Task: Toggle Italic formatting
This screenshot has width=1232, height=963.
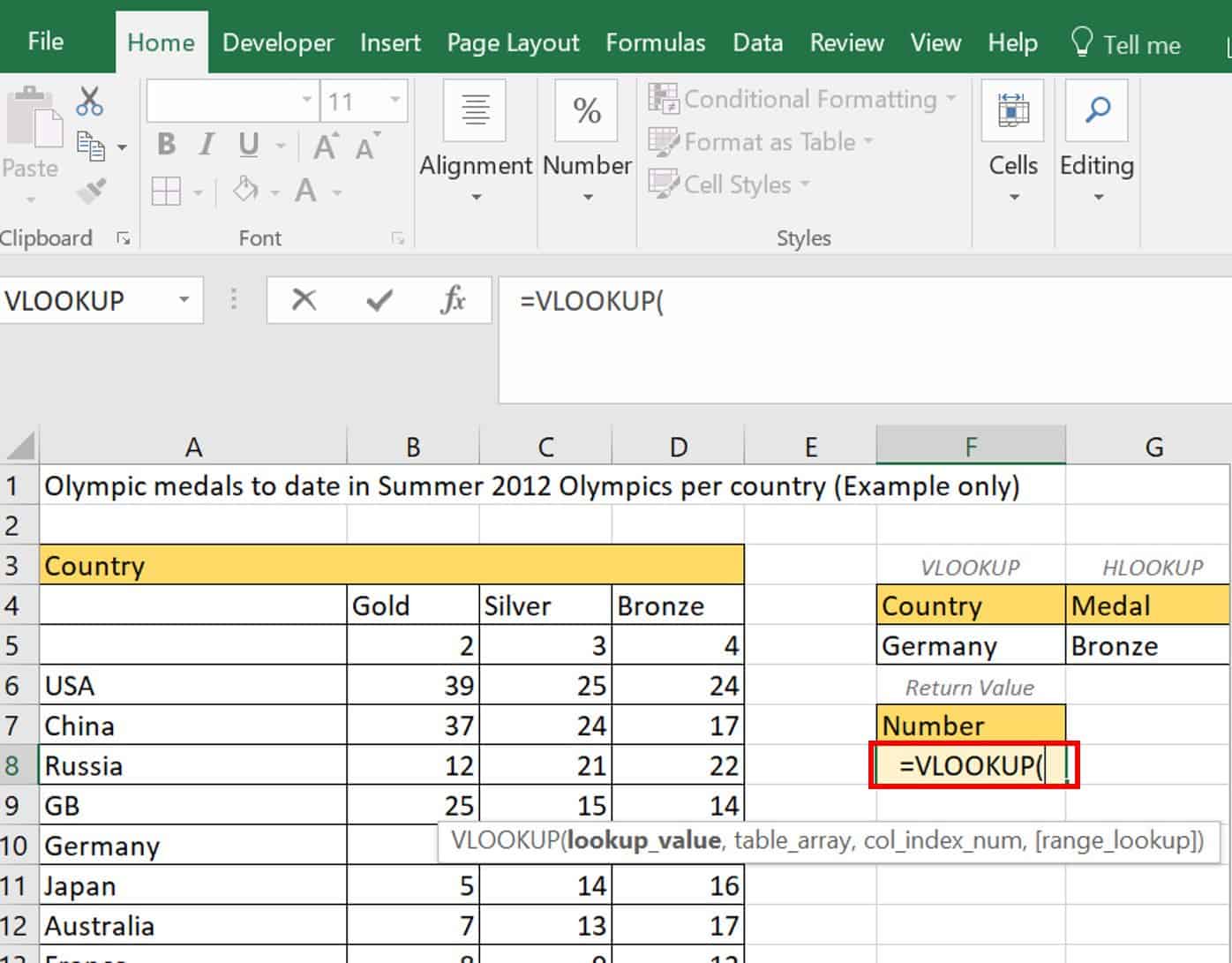Action: 207,145
